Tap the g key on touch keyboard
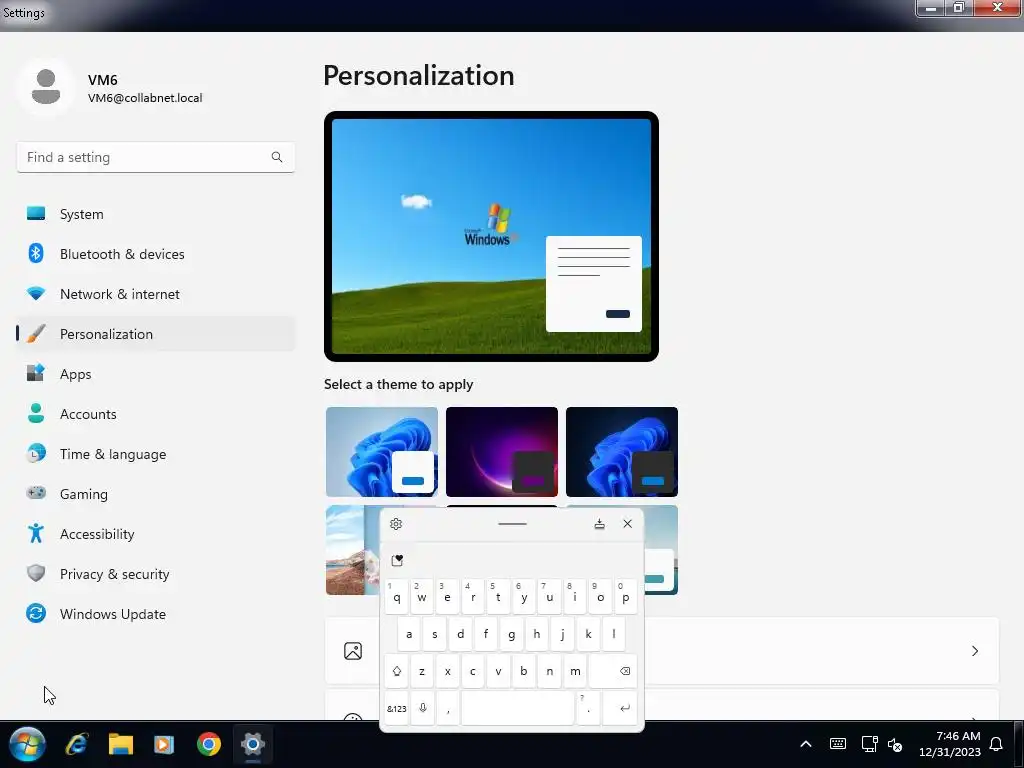The image size is (1024, 768). tap(511, 634)
